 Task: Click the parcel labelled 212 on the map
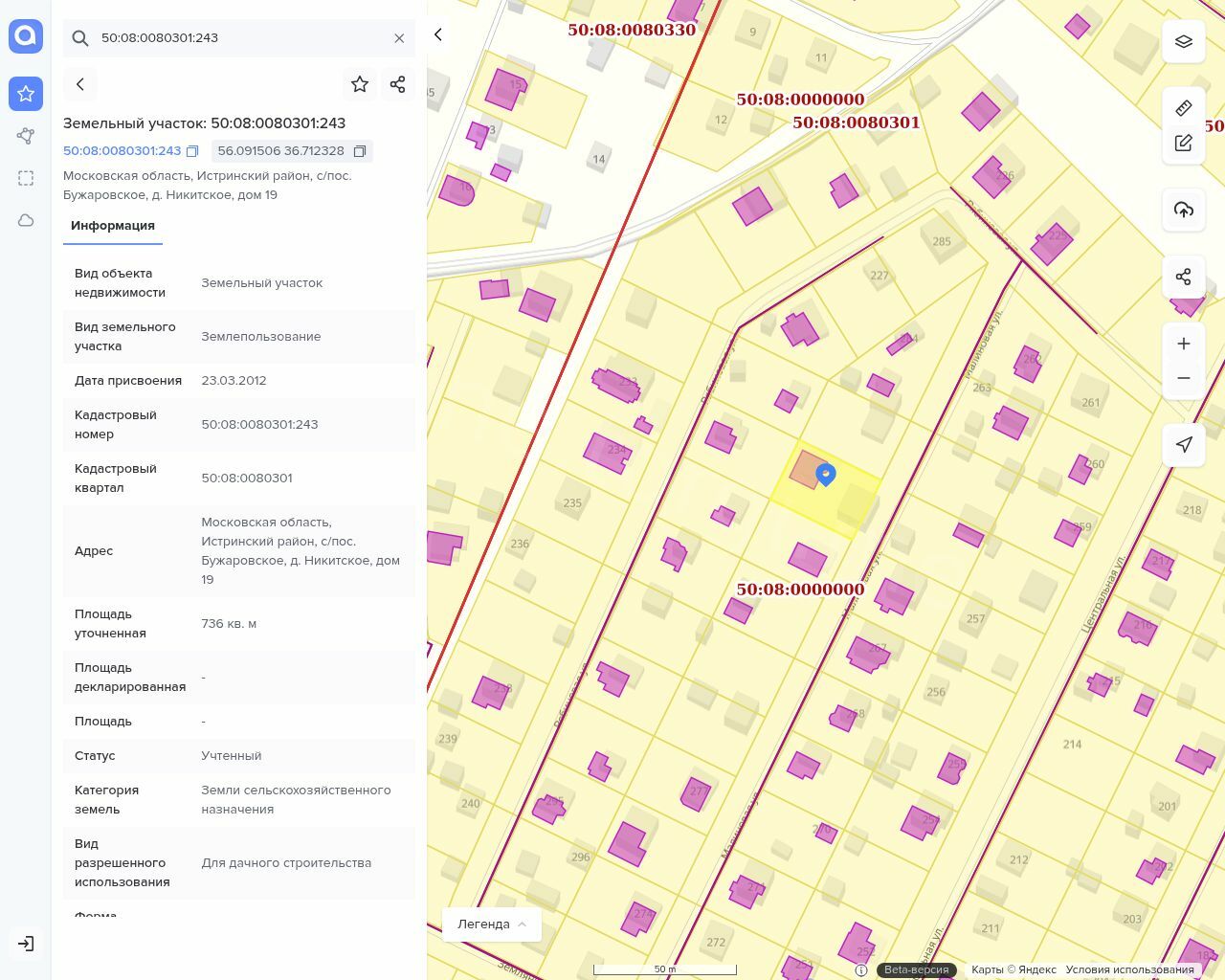[x=1019, y=859]
